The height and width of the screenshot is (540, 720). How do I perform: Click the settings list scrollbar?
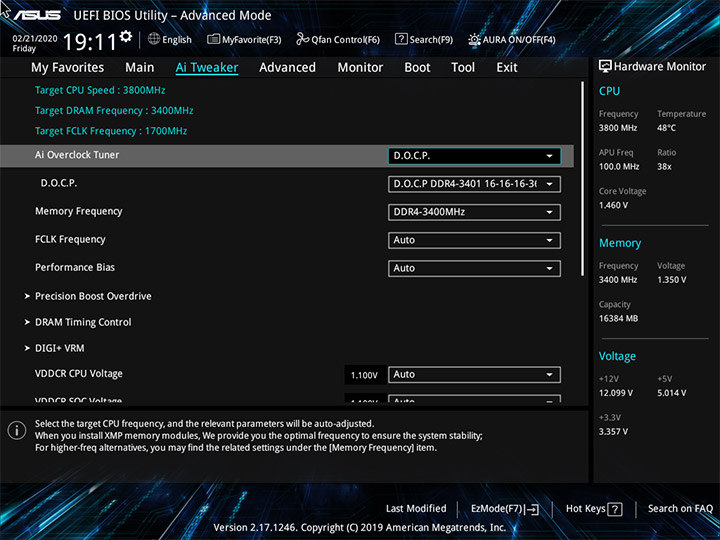coord(583,179)
